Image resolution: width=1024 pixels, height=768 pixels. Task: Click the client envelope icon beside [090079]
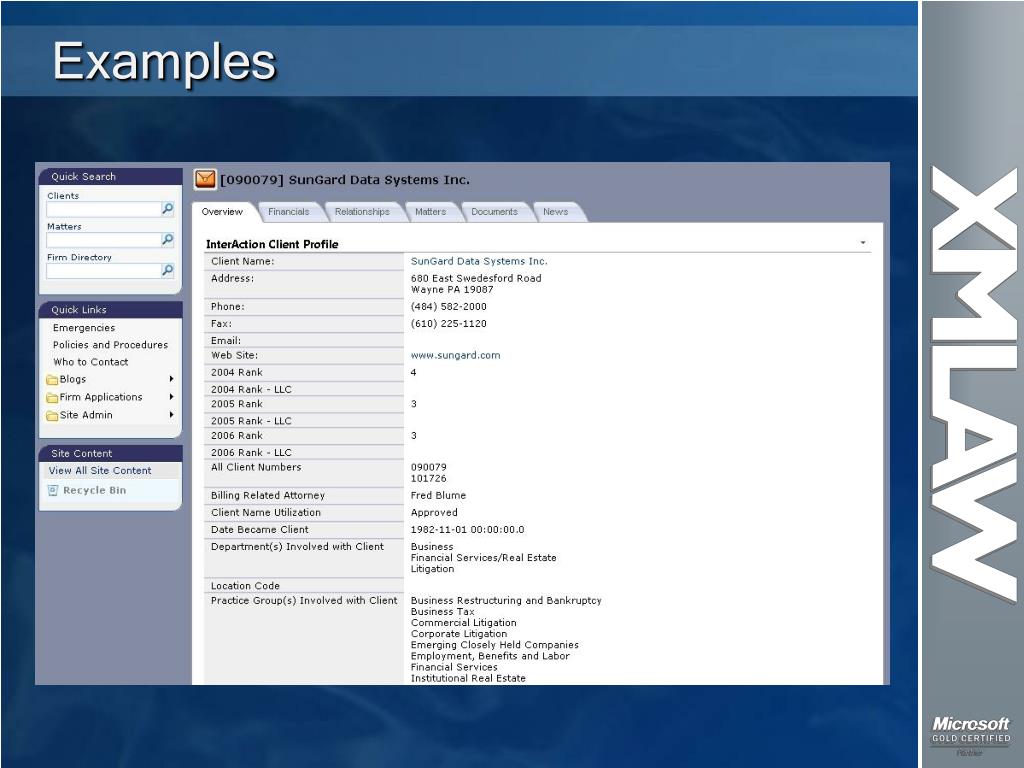[x=205, y=180]
